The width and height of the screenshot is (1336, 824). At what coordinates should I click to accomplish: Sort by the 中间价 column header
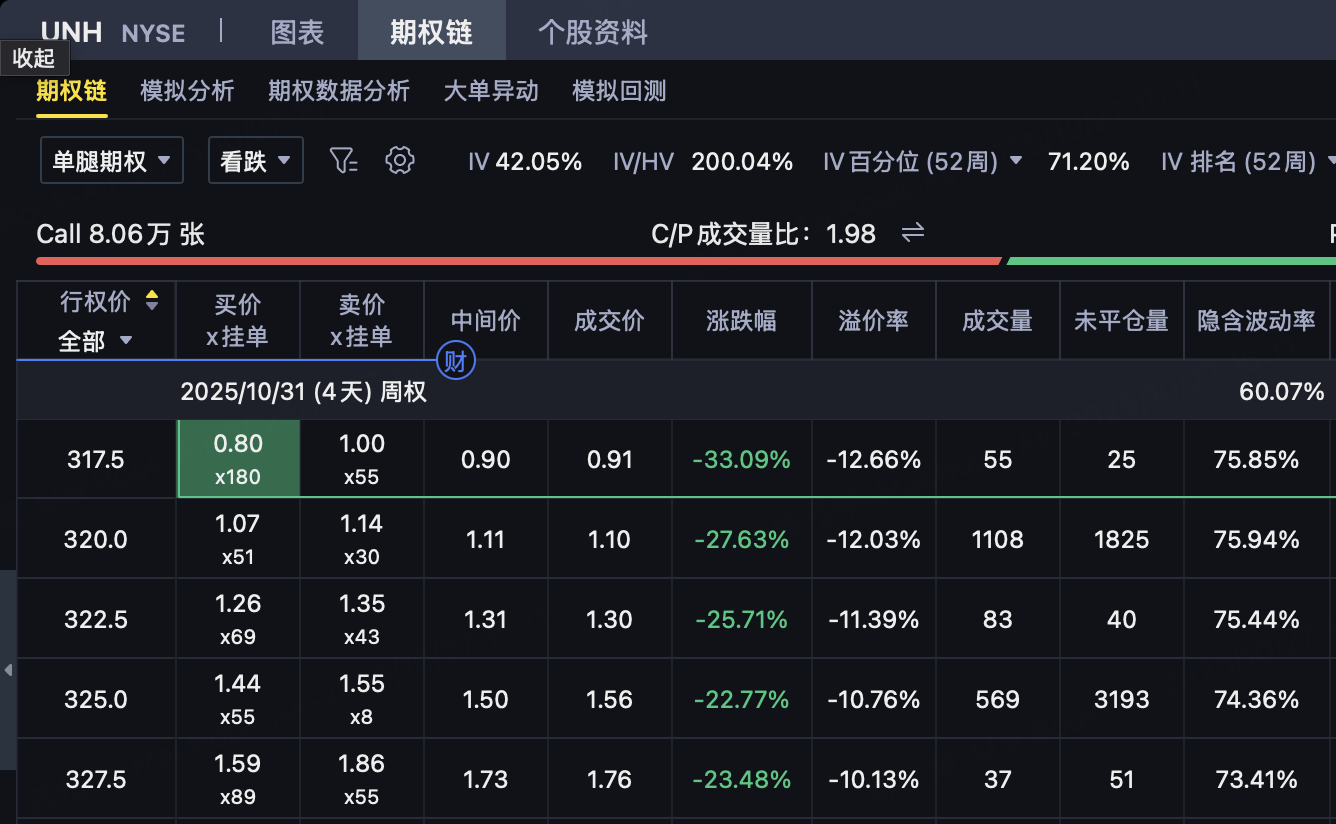pos(486,320)
